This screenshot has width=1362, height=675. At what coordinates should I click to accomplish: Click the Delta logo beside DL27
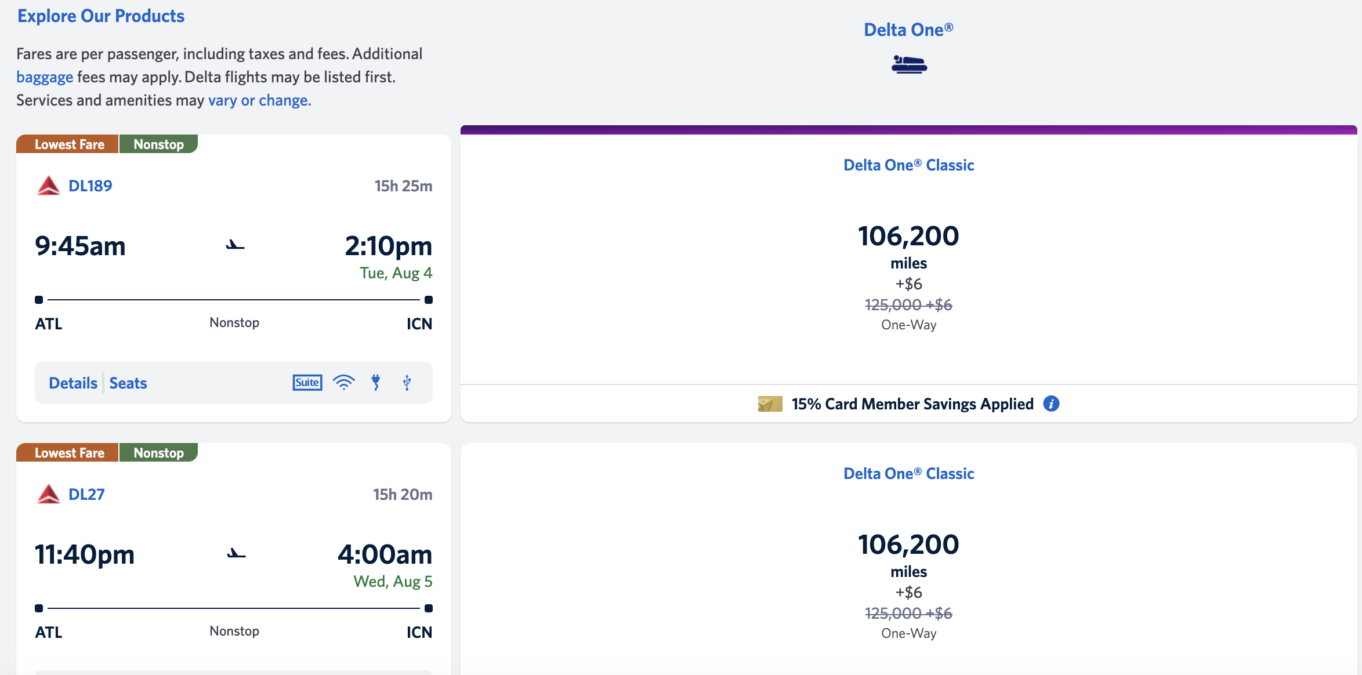(48, 494)
